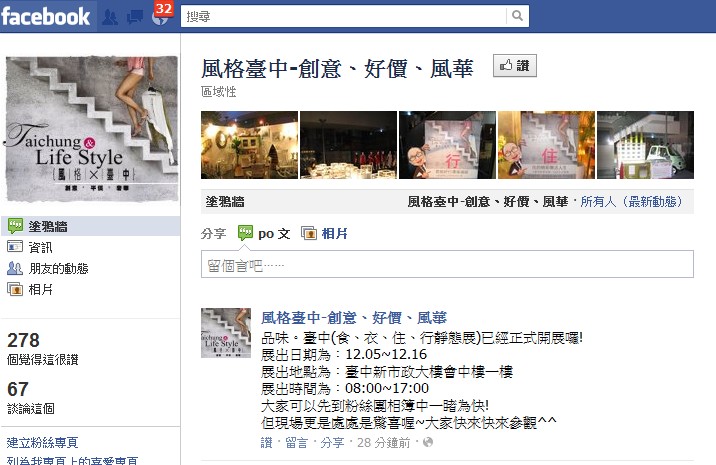Open the car photo thumbnail on right

[645, 145]
